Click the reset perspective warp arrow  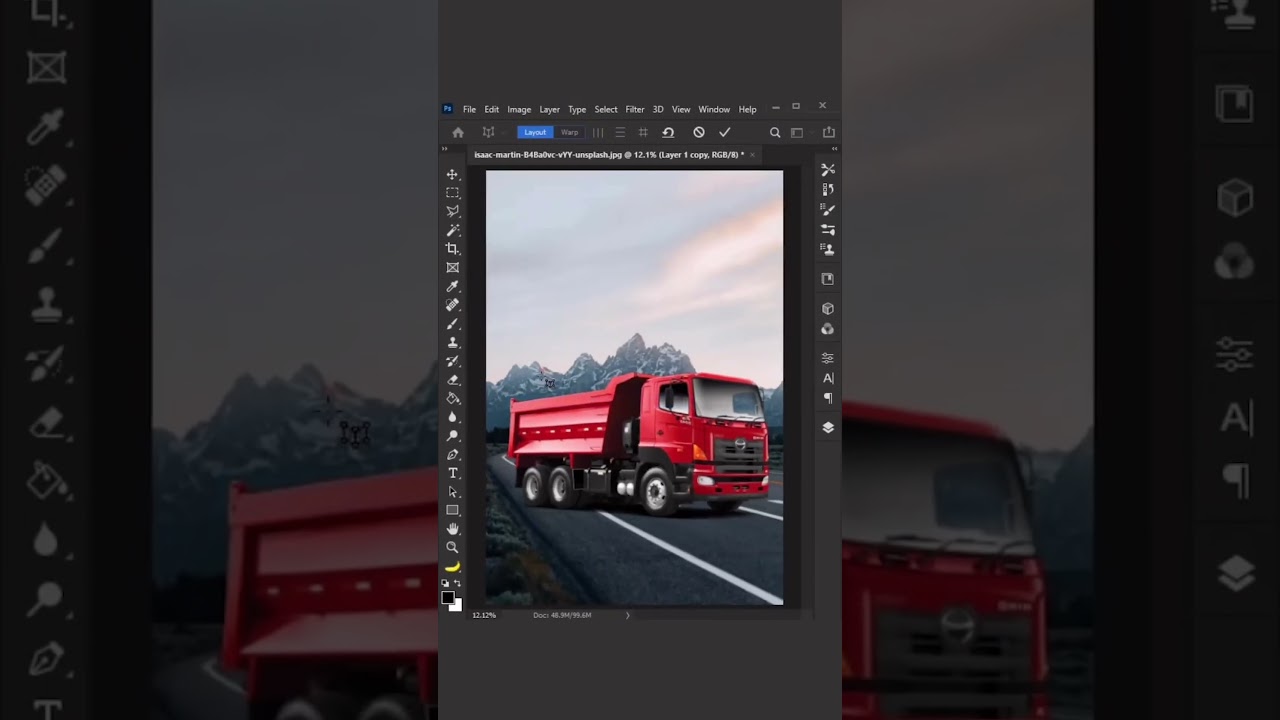[668, 132]
